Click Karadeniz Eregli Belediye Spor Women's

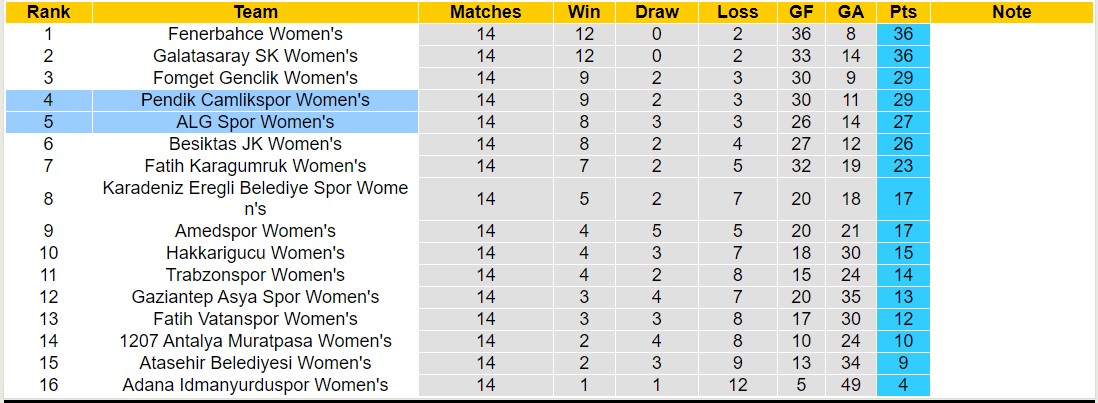[x=255, y=198]
